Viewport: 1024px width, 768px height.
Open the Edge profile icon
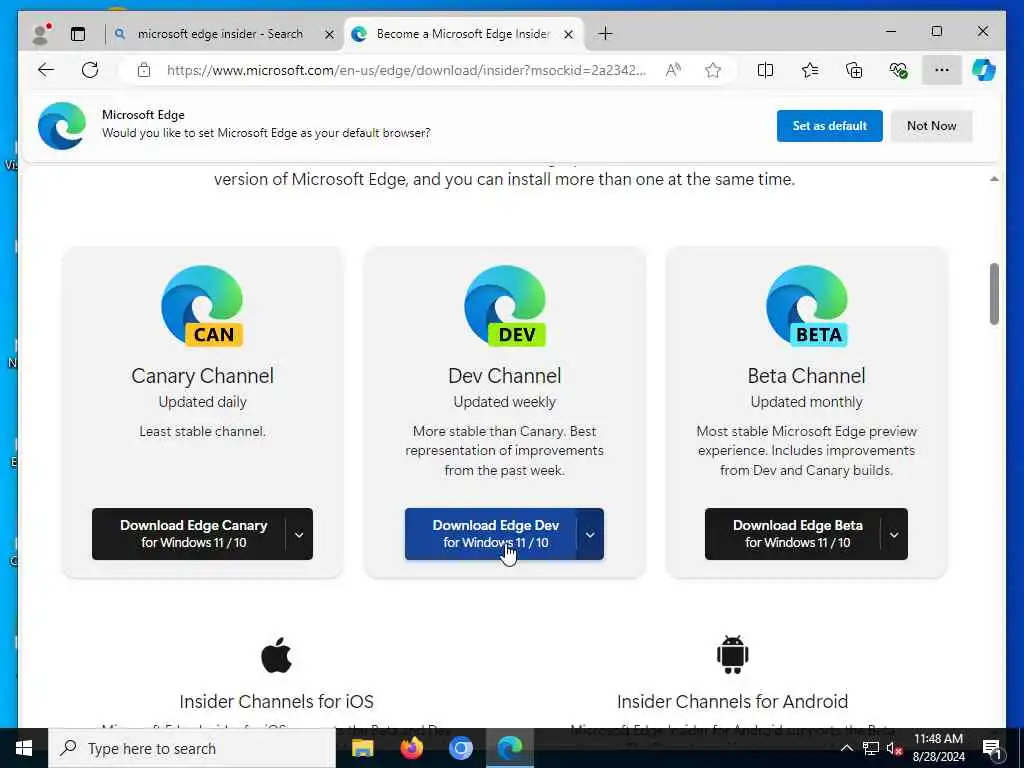tap(42, 33)
